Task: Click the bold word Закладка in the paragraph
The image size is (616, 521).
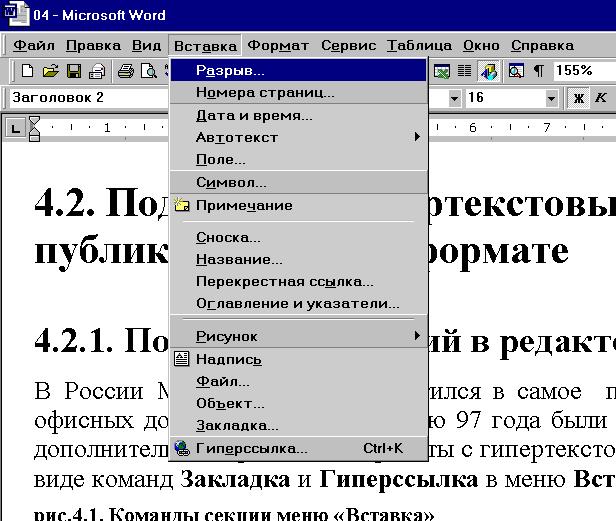Action: 235,479
